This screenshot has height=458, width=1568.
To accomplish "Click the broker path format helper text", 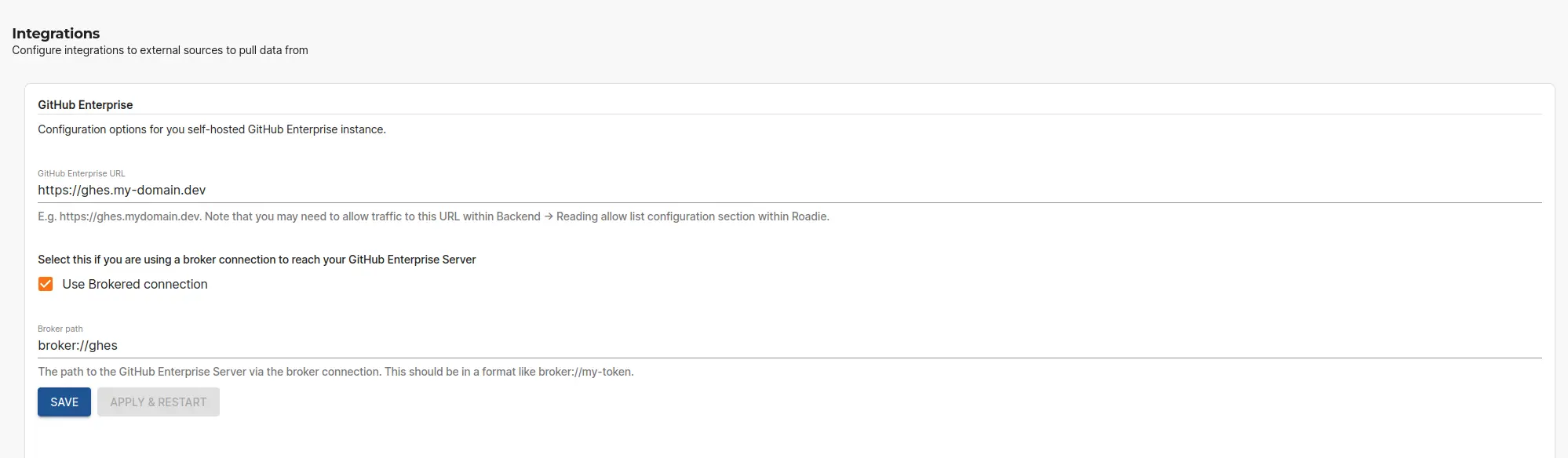I will point(336,371).
